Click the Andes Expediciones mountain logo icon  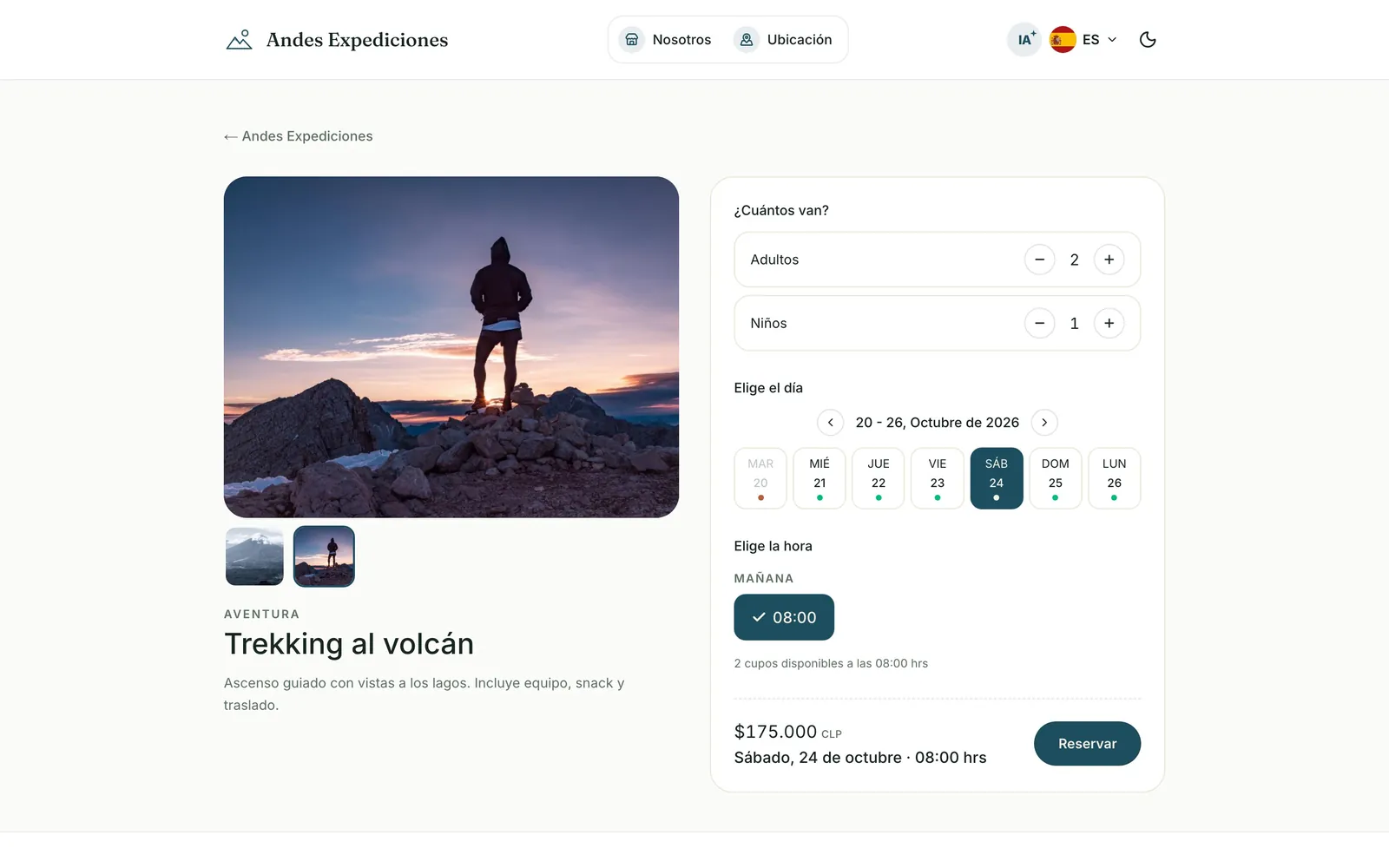tap(239, 40)
